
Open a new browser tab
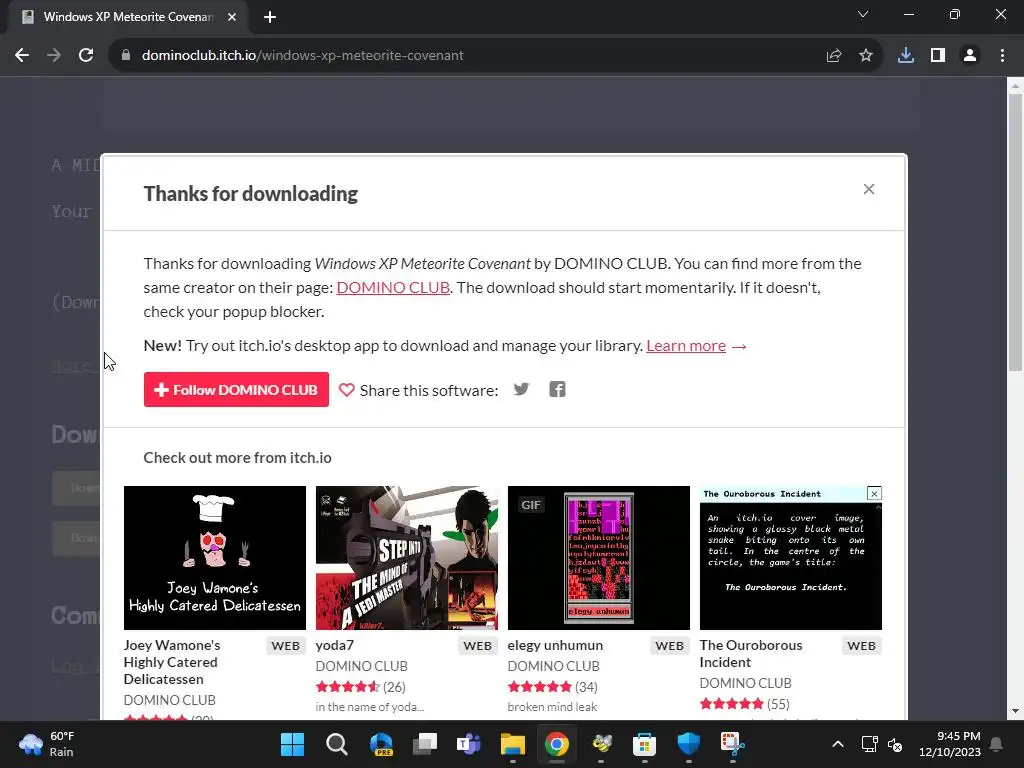[x=270, y=17]
